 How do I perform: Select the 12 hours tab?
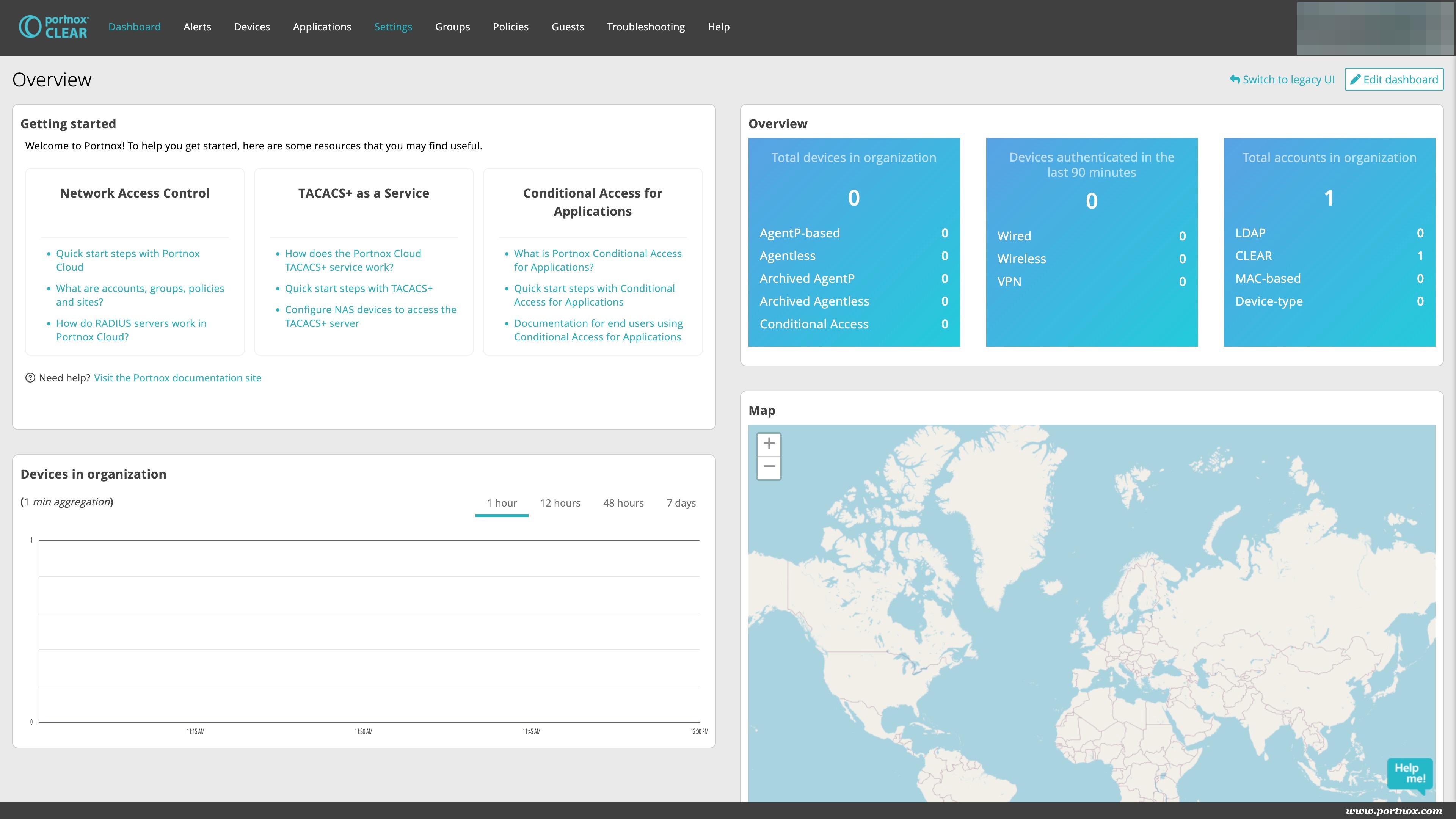[x=560, y=503]
